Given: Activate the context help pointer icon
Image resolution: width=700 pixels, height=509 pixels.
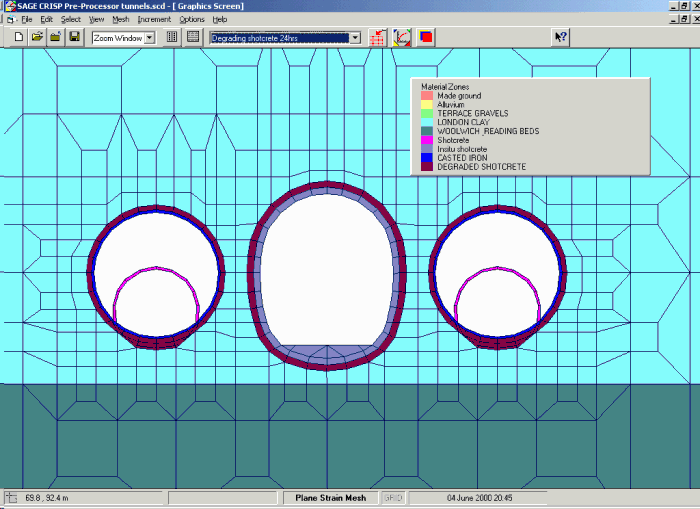Looking at the screenshot, I should point(560,37).
